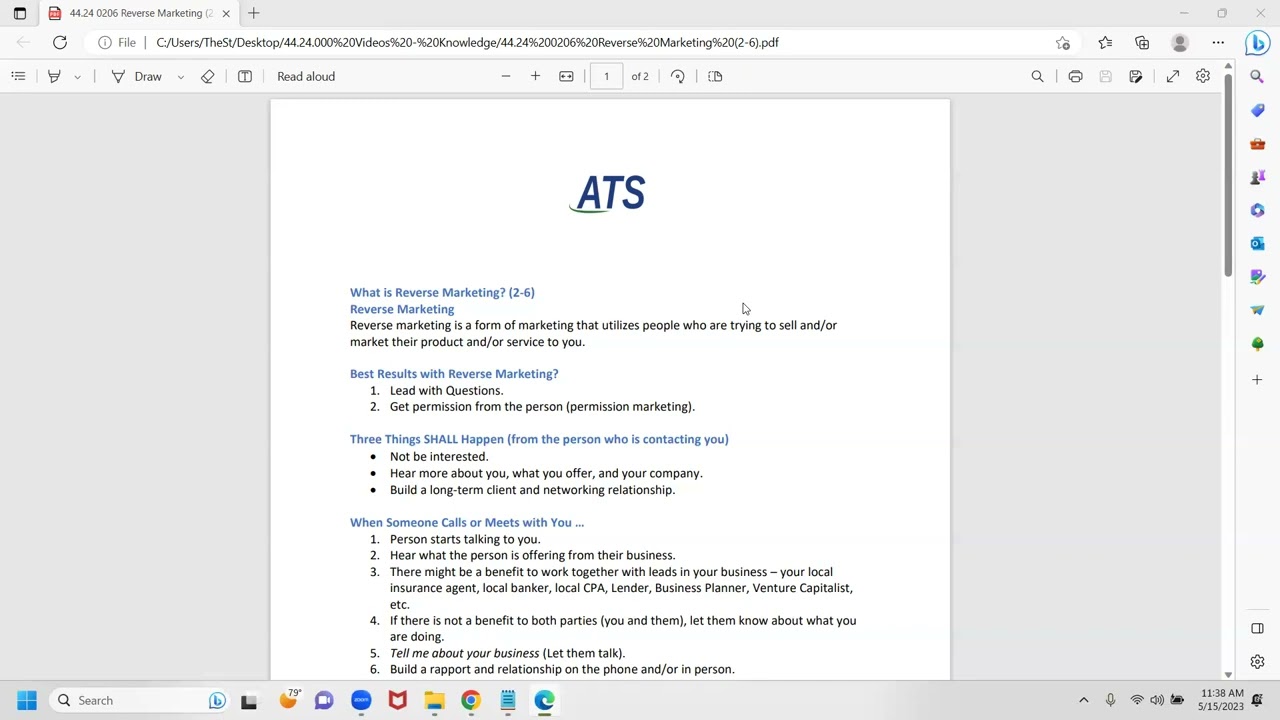Viewport: 1280px width, 720px height.
Task: Search within the PDF document
Action: [1037, 76]
